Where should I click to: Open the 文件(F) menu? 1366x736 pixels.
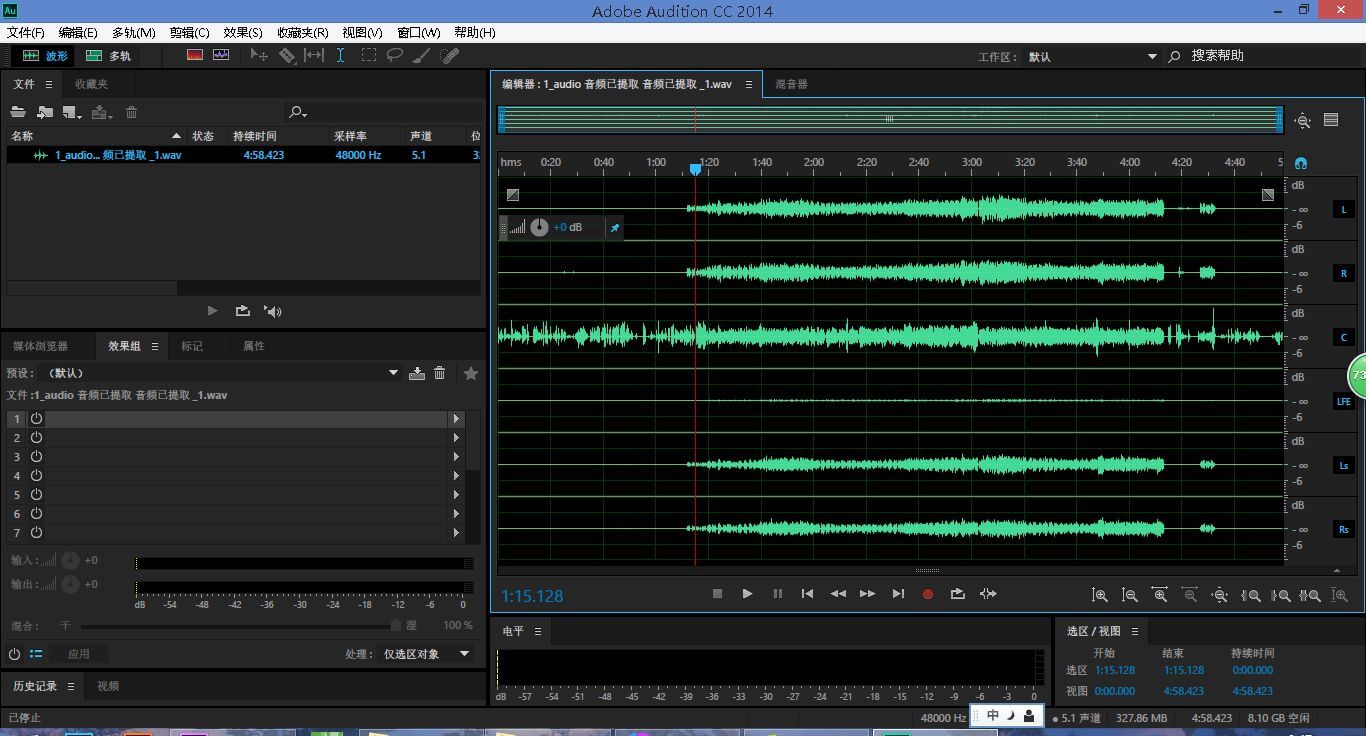tap(25, 33)
